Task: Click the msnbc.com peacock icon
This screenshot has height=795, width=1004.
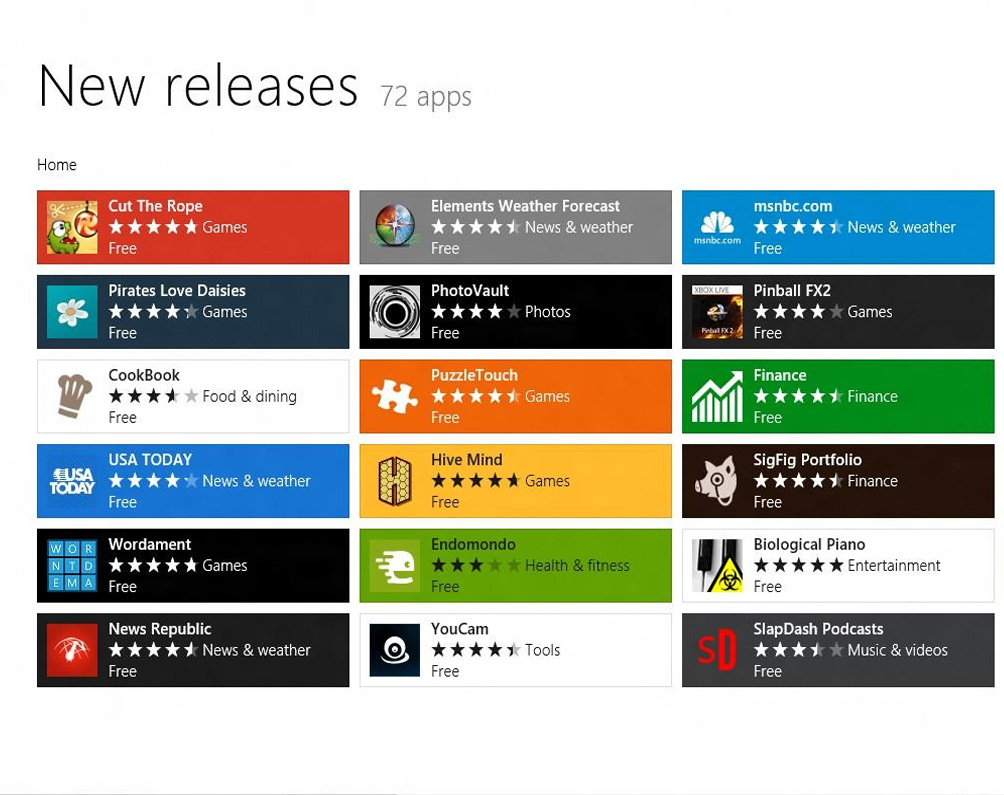Action: 718,227
